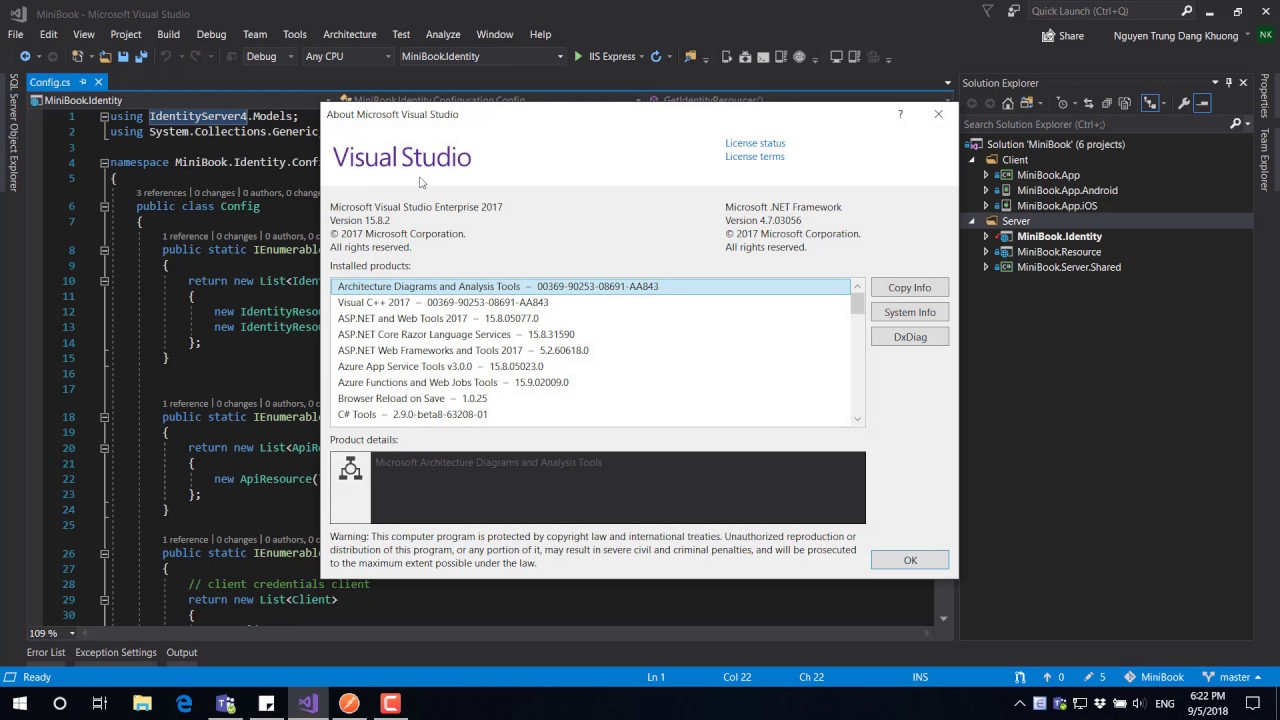Click Show All Files icon in Solution Explorer
The width and height of the screenshot is (1280, 720).
[1125, 103]
